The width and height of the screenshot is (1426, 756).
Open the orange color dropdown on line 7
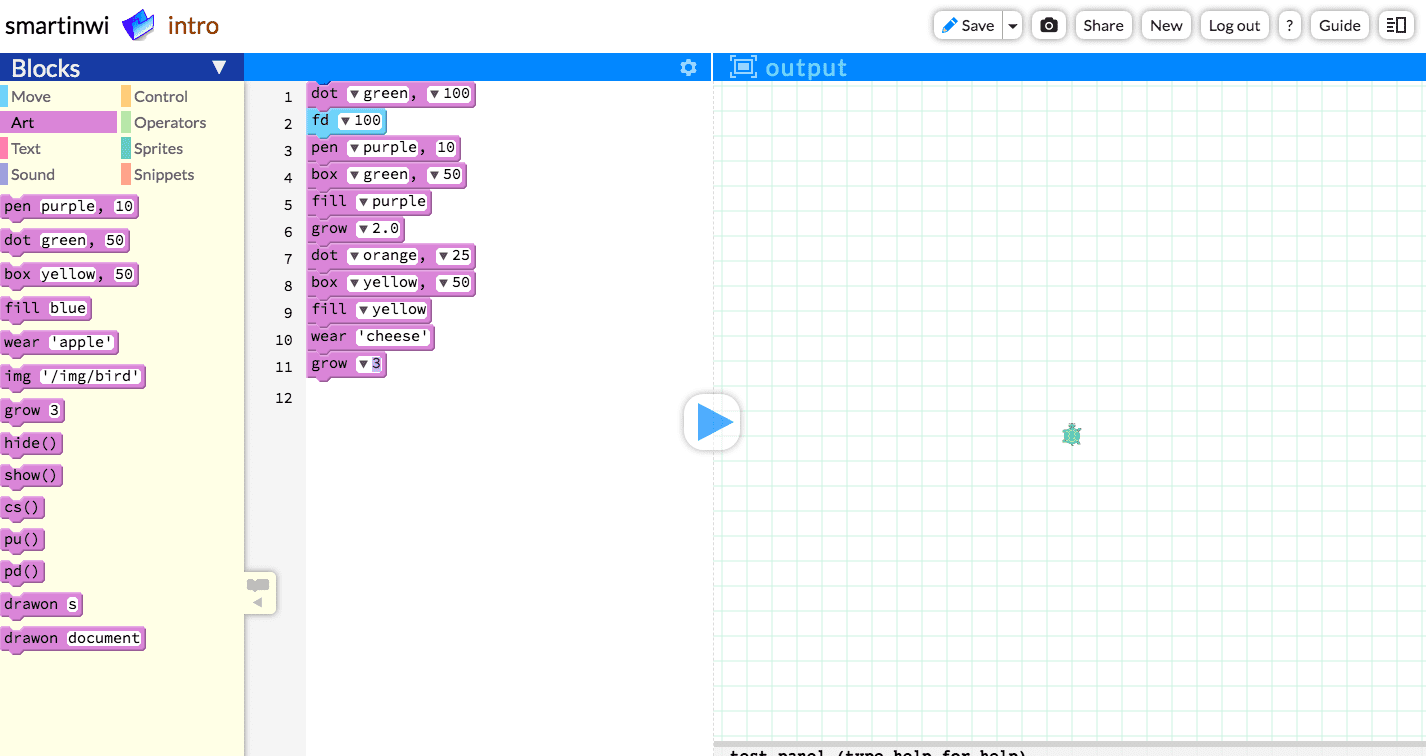tap(354, 256)
